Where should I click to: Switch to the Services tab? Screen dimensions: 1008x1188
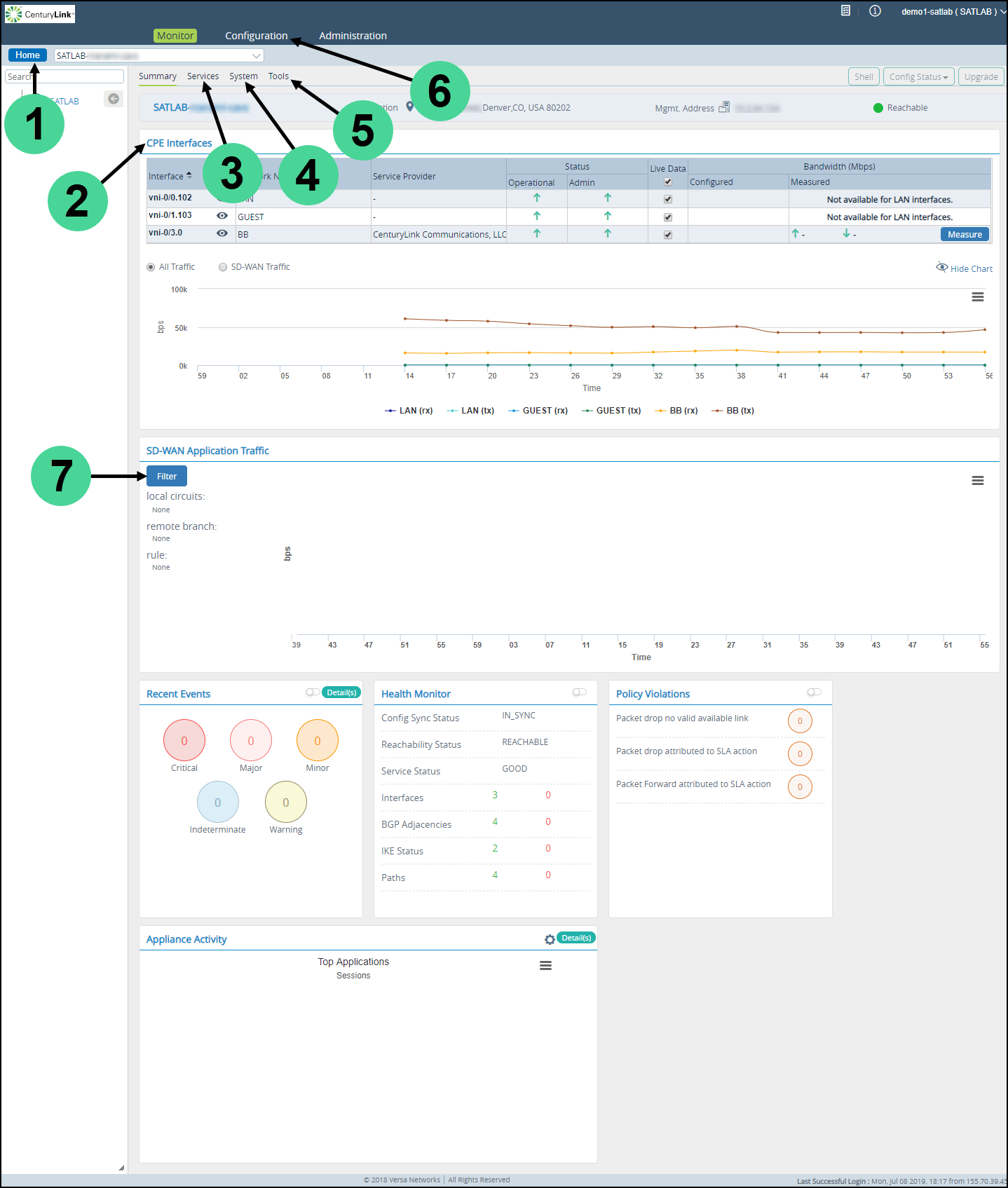[x=203, y=76]
